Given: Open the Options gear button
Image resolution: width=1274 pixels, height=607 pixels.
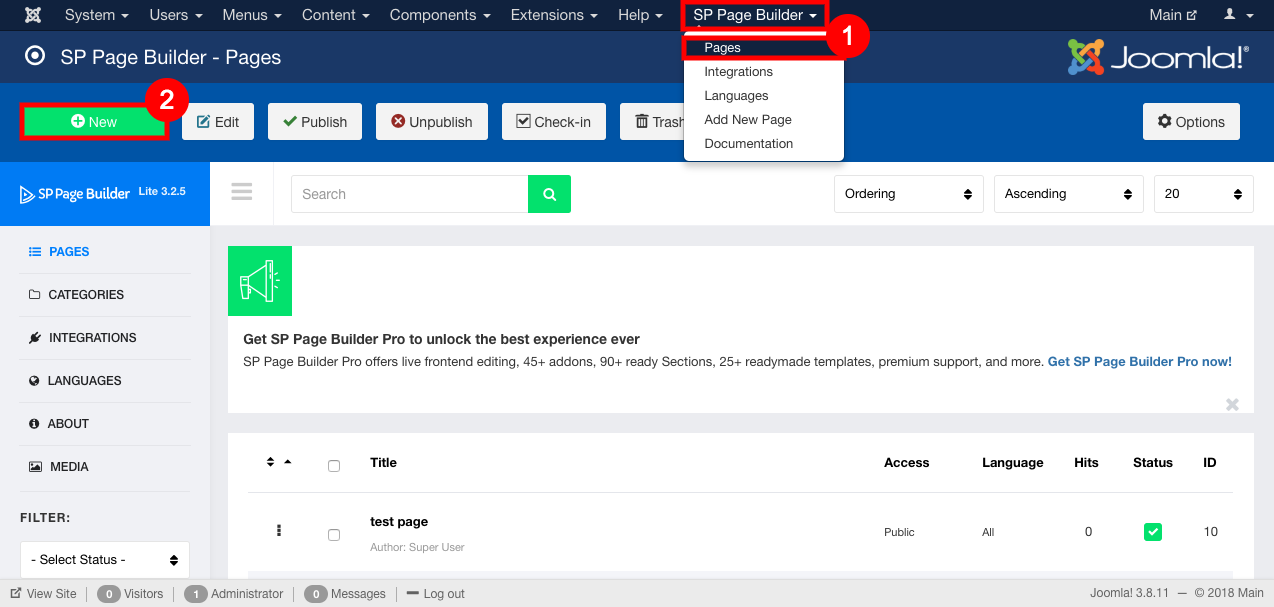Looking at the screenshot, I should tap(1191, 122).
